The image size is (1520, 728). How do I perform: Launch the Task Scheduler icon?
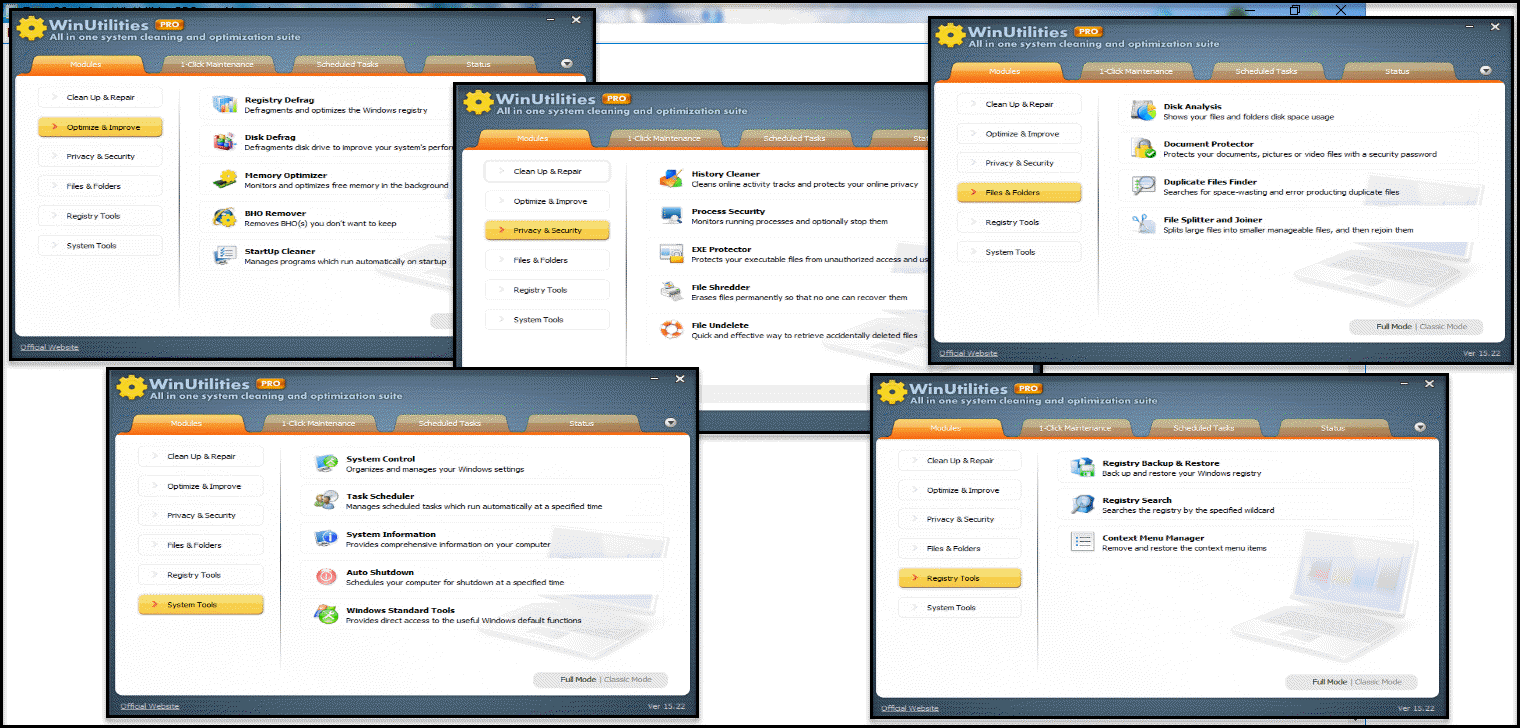click(326, 501)
